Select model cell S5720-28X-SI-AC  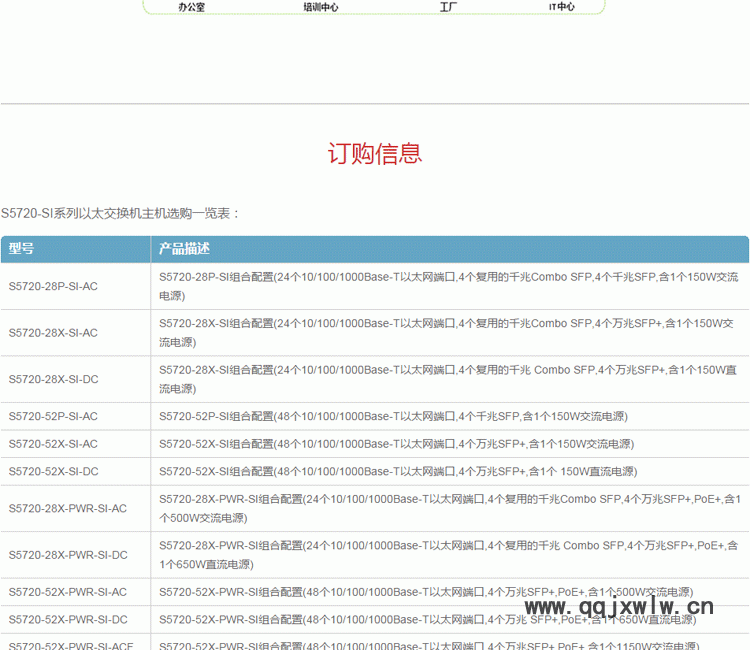[x=53, y=333]
